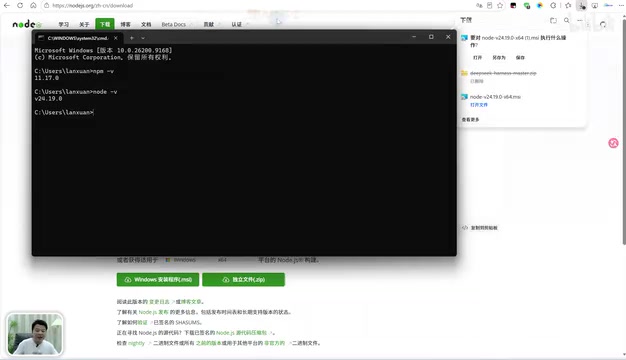The width and height of the screenshot is (626, 360).
Task: Open the 关于 navigation item
Action: [x=84, y=24]
